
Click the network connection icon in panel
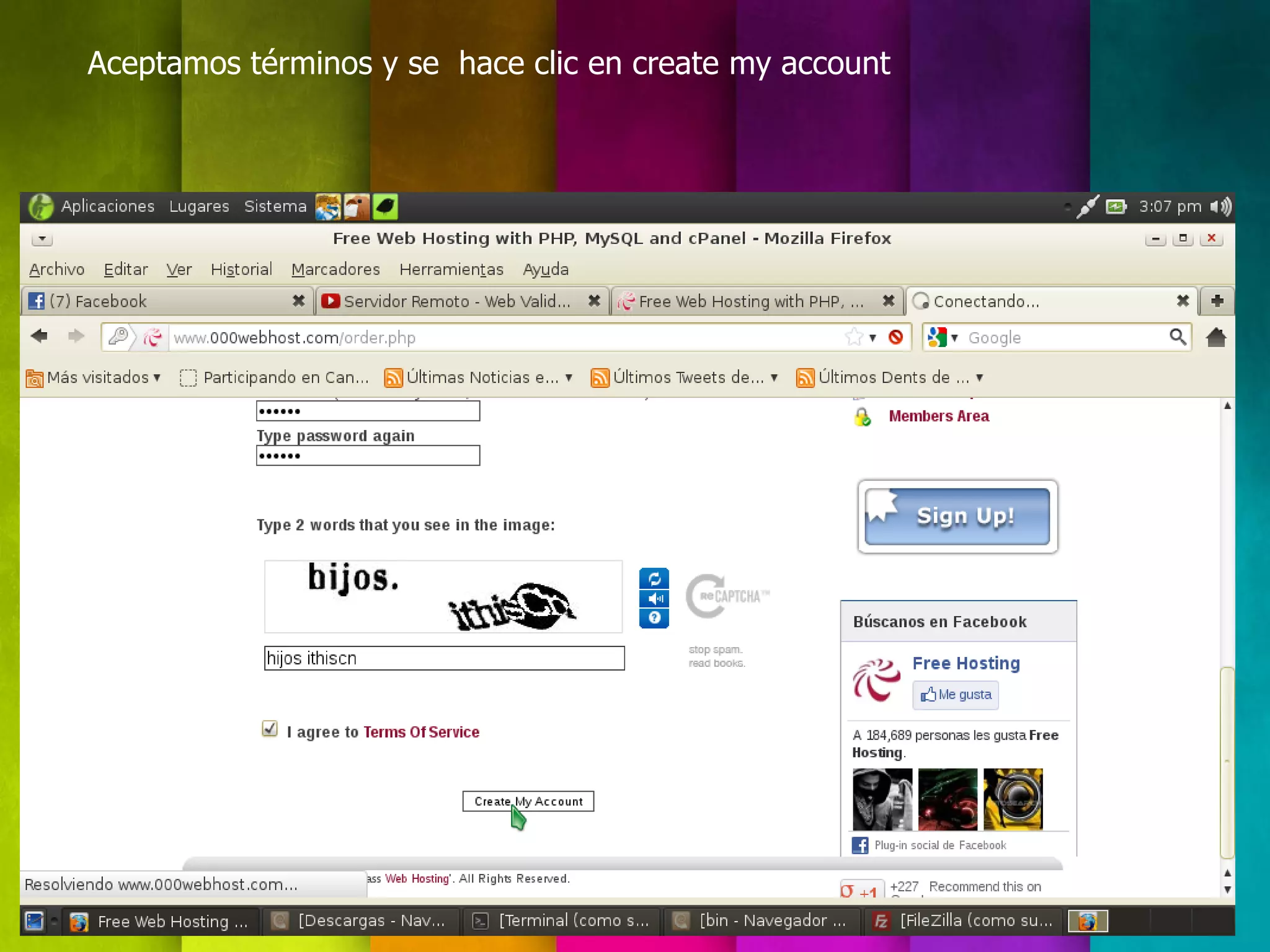point(1087,206)
